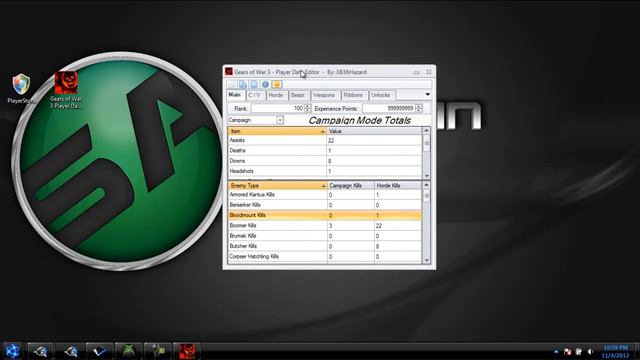
Task: Click Bloodmount Kills horde kills cell
Action: [398, 215]
